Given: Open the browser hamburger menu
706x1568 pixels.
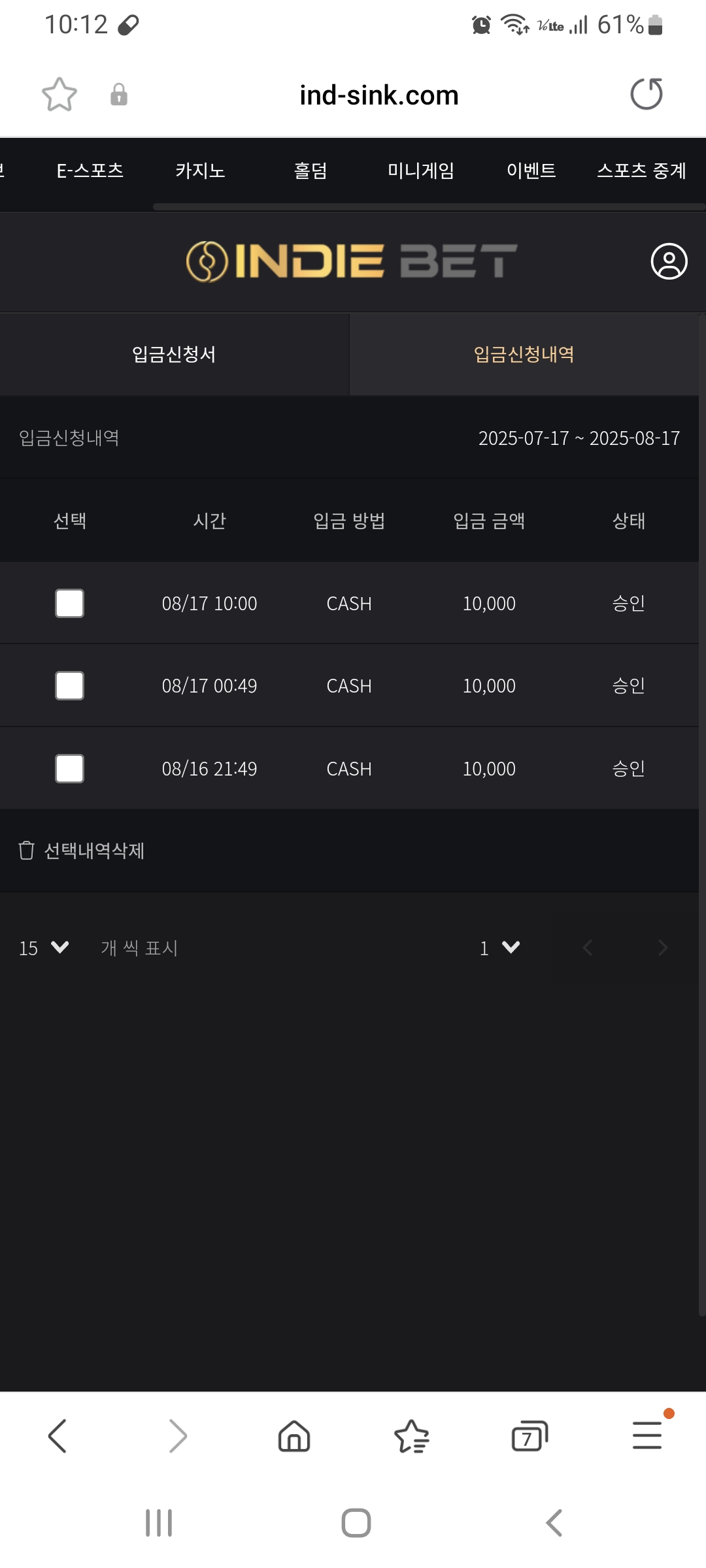Looking at the screenshot, I should pyautogui.click(x=647, y=1436).
